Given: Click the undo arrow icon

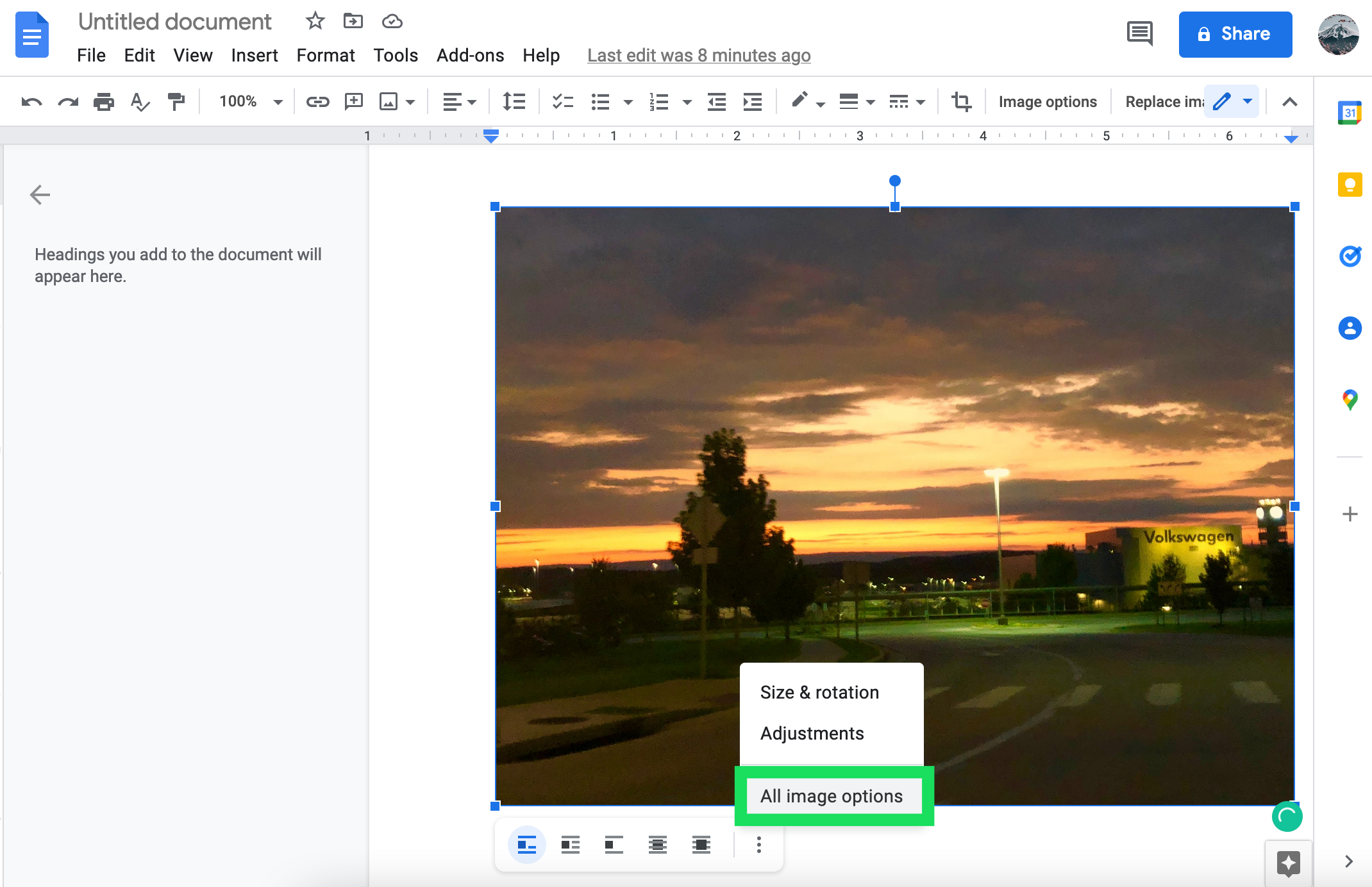Looking at the screenshot, I should coord(31,101).
